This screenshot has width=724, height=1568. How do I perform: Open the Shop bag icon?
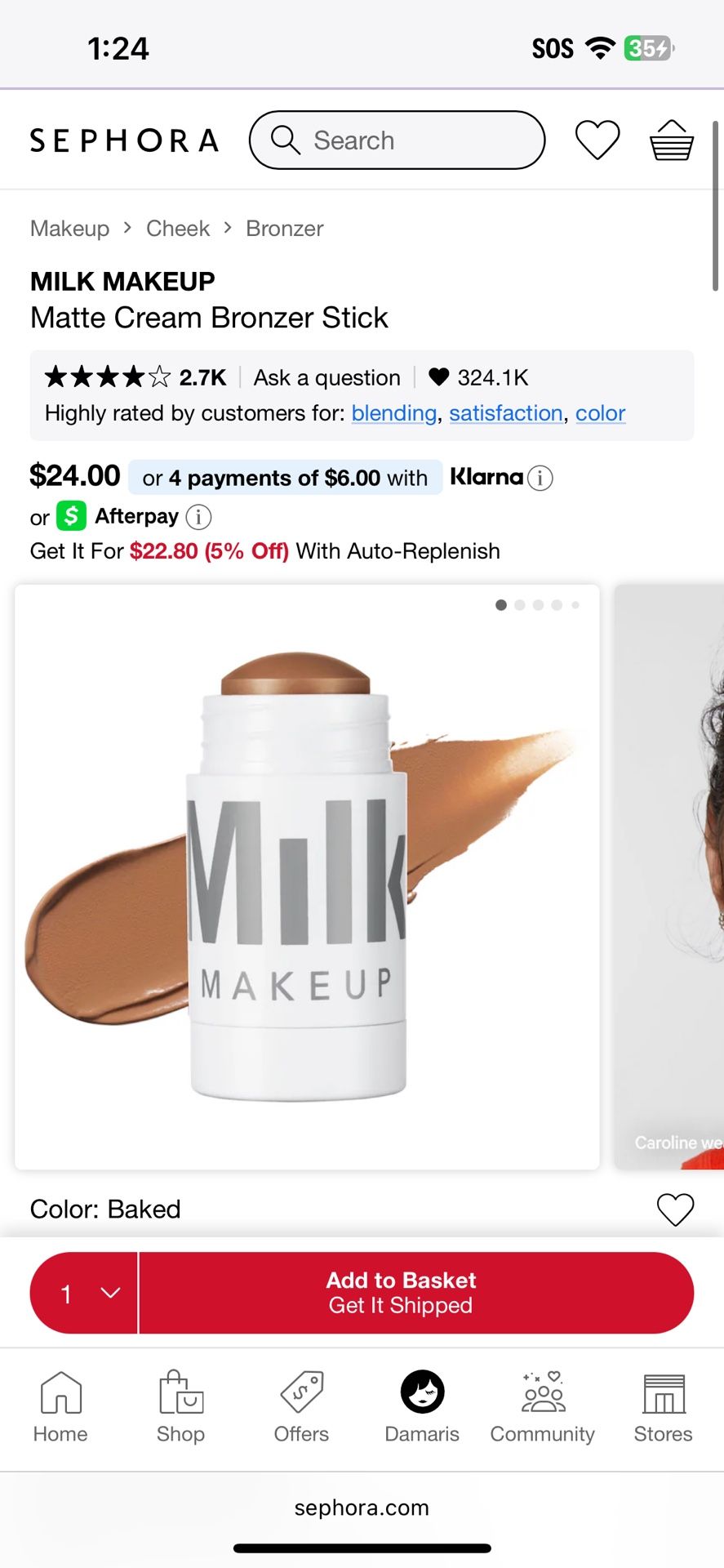click(180, 1406)
